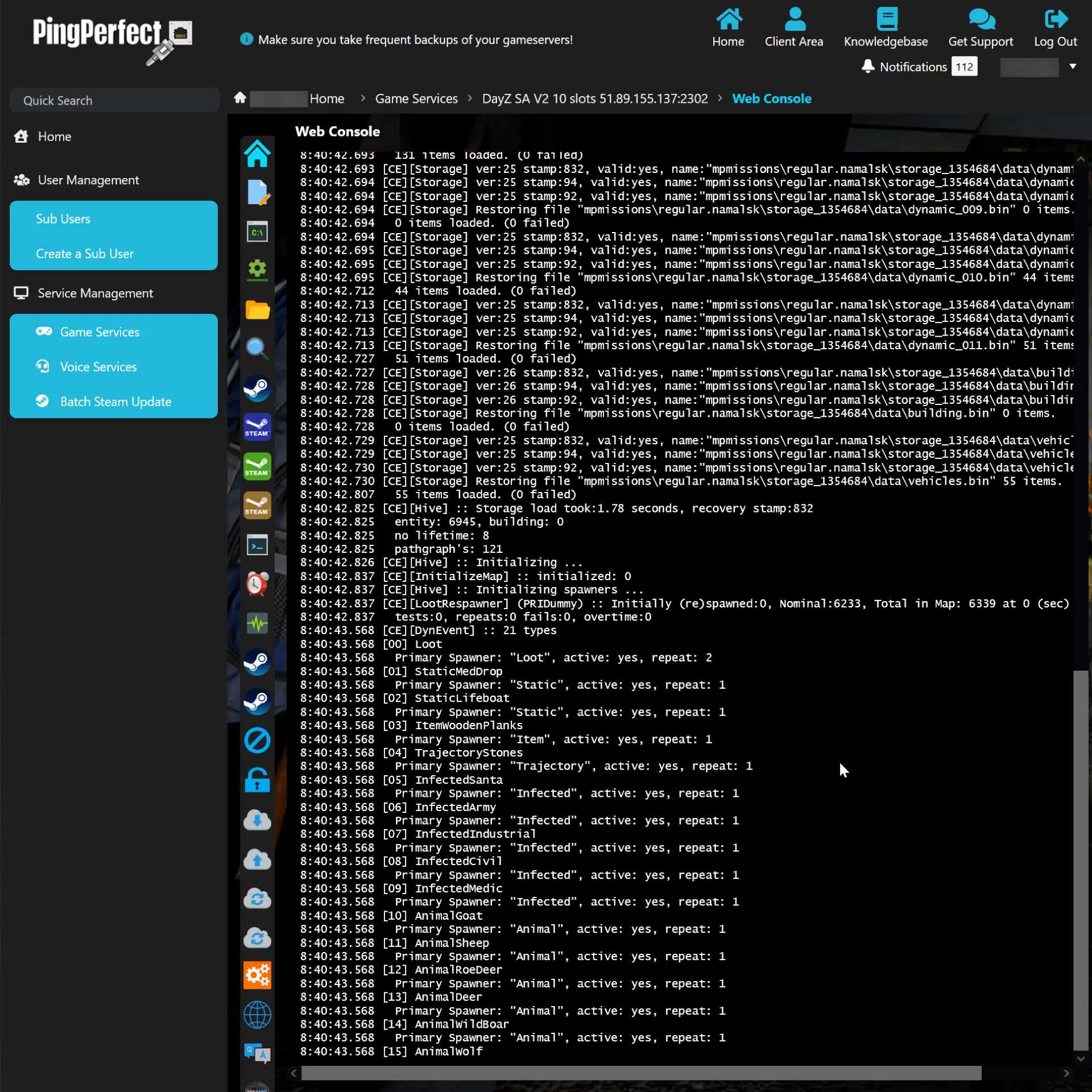Viewport: 1092px width, 1092px height.
Task: Open the globe web icon in sidebar
Action: coord(257,1015)
